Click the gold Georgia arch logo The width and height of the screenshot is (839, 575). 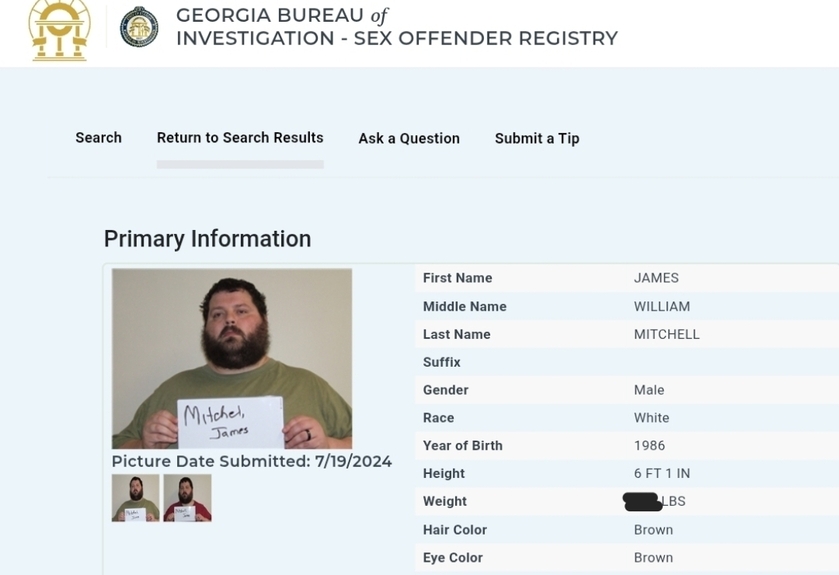[x=59, y=30]
